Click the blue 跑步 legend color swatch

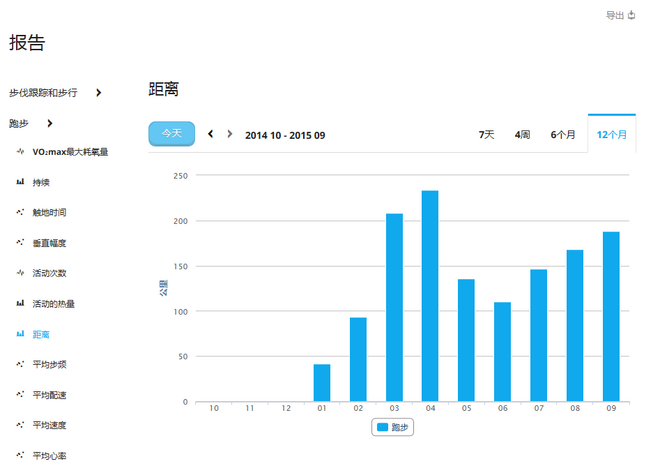[382, 427]
